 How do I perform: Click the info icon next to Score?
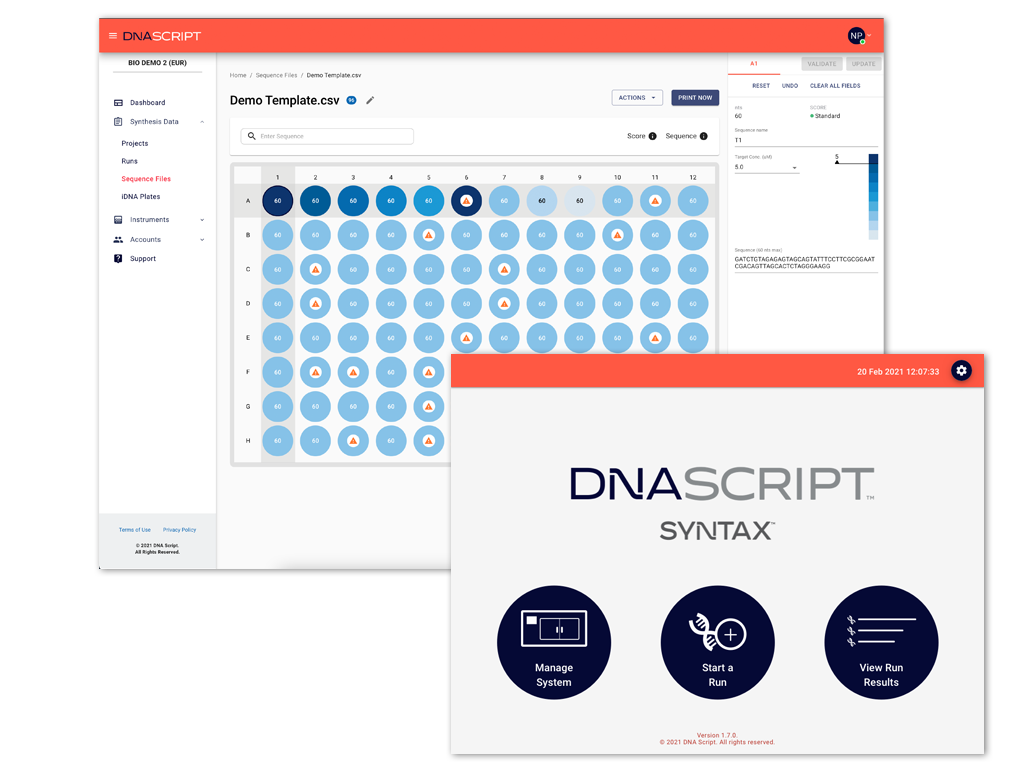pos(652,136)
